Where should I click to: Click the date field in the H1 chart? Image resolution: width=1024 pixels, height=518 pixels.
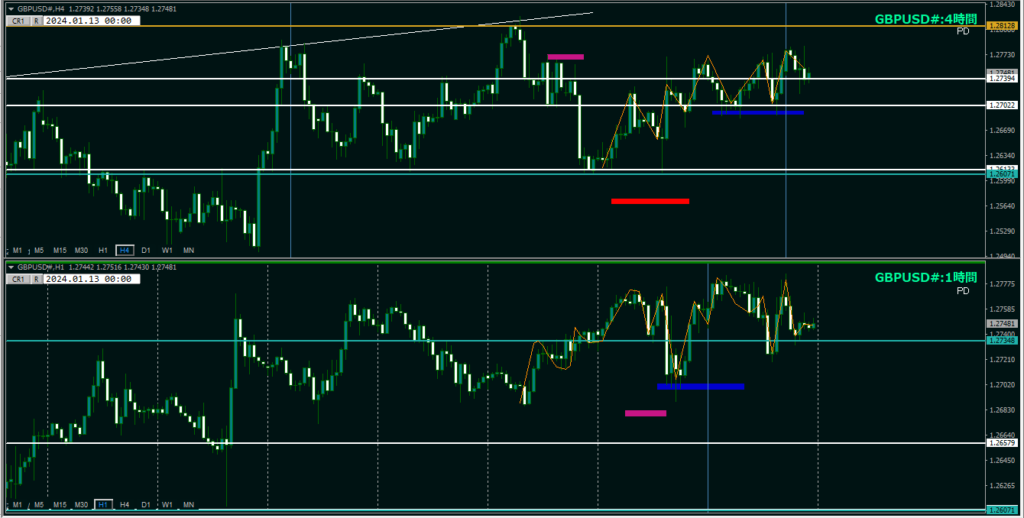[91, 279]
